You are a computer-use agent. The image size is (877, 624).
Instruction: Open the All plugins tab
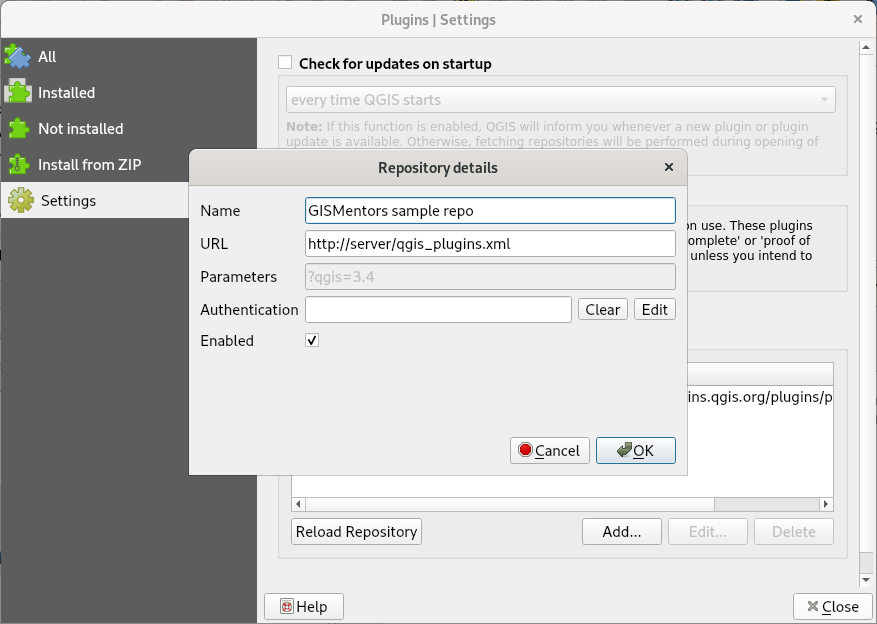pos(129,56)
